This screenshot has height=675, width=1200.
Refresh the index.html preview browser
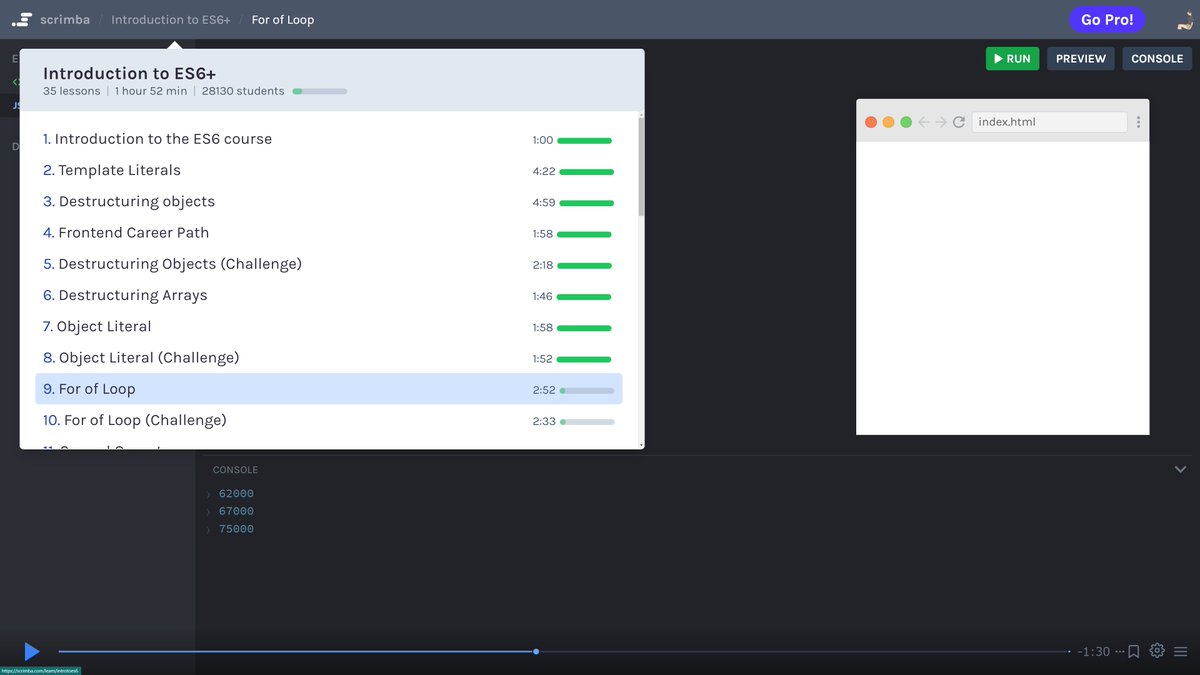tap(958, 121)
